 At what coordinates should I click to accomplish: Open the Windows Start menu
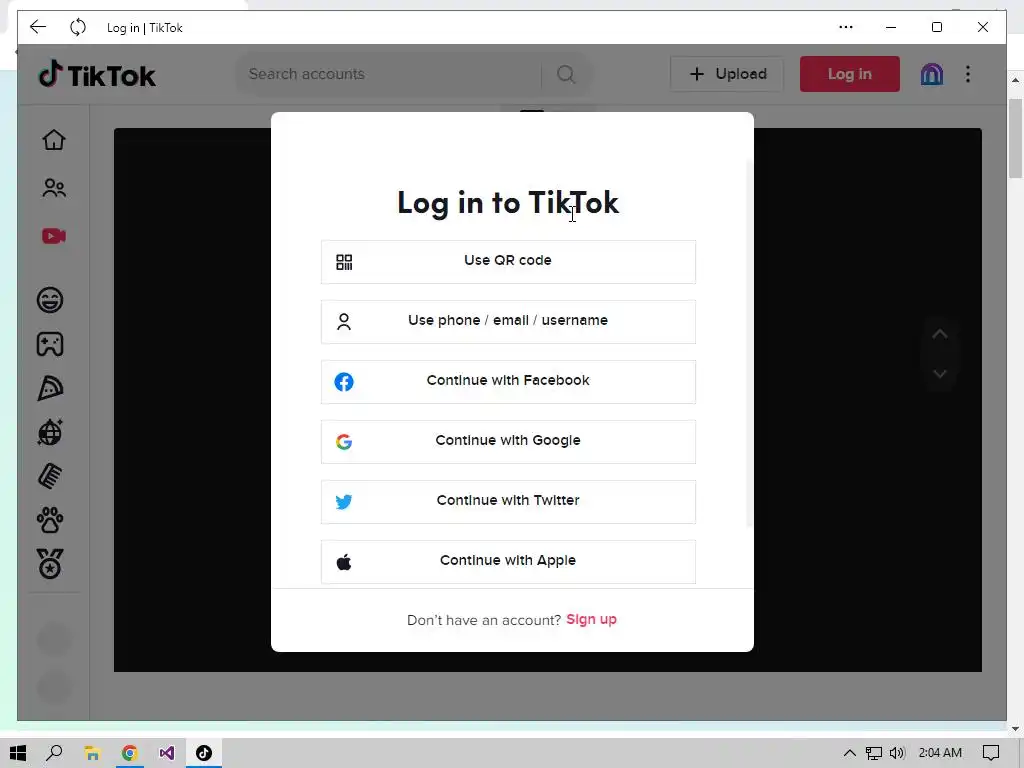click(18, 753)
